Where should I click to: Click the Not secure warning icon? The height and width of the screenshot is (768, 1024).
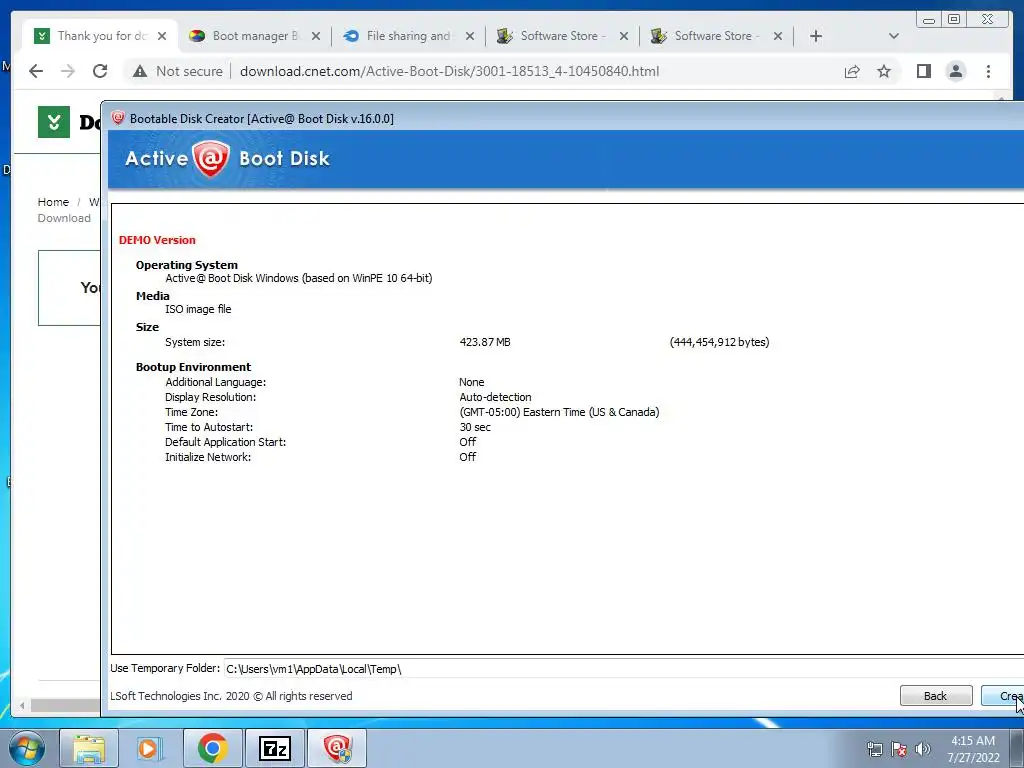[140, 71]
